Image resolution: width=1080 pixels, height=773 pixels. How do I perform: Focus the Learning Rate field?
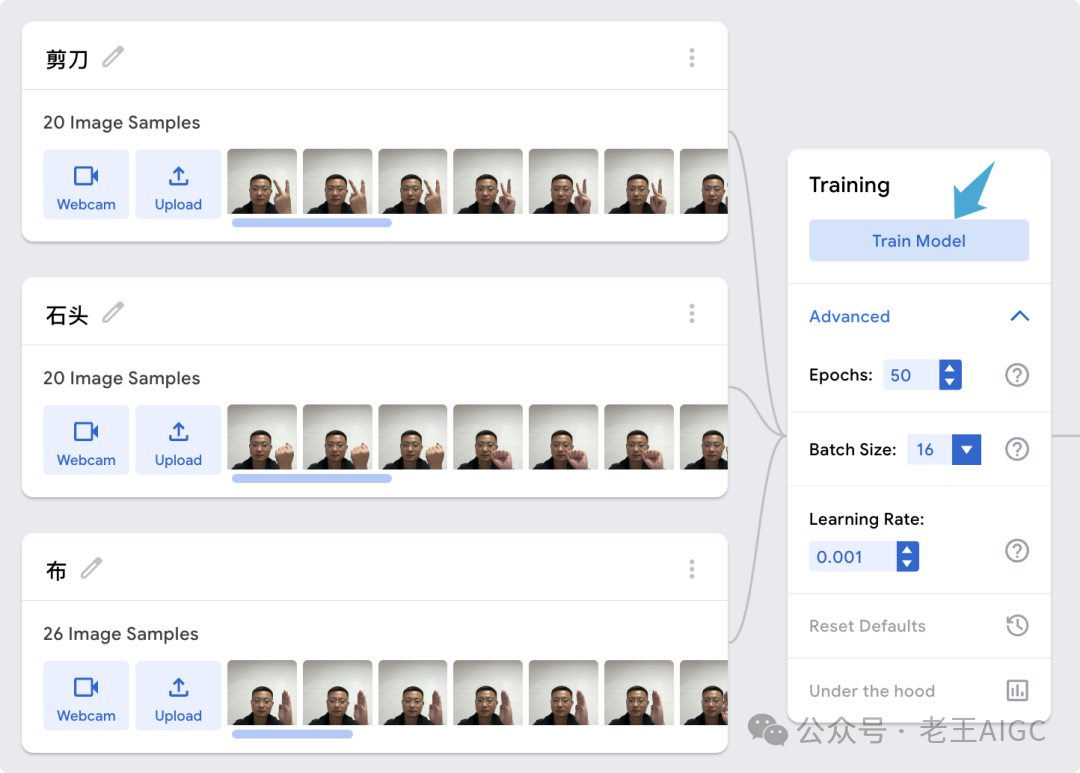tap(853, 557)
